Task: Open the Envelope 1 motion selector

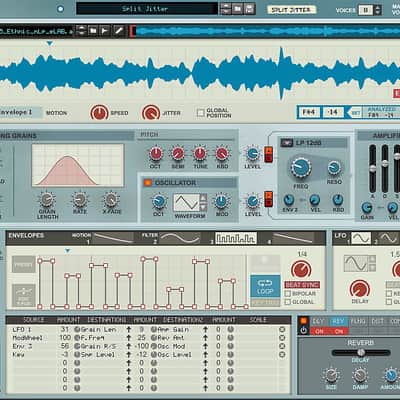Action: (x=21, y=112)
